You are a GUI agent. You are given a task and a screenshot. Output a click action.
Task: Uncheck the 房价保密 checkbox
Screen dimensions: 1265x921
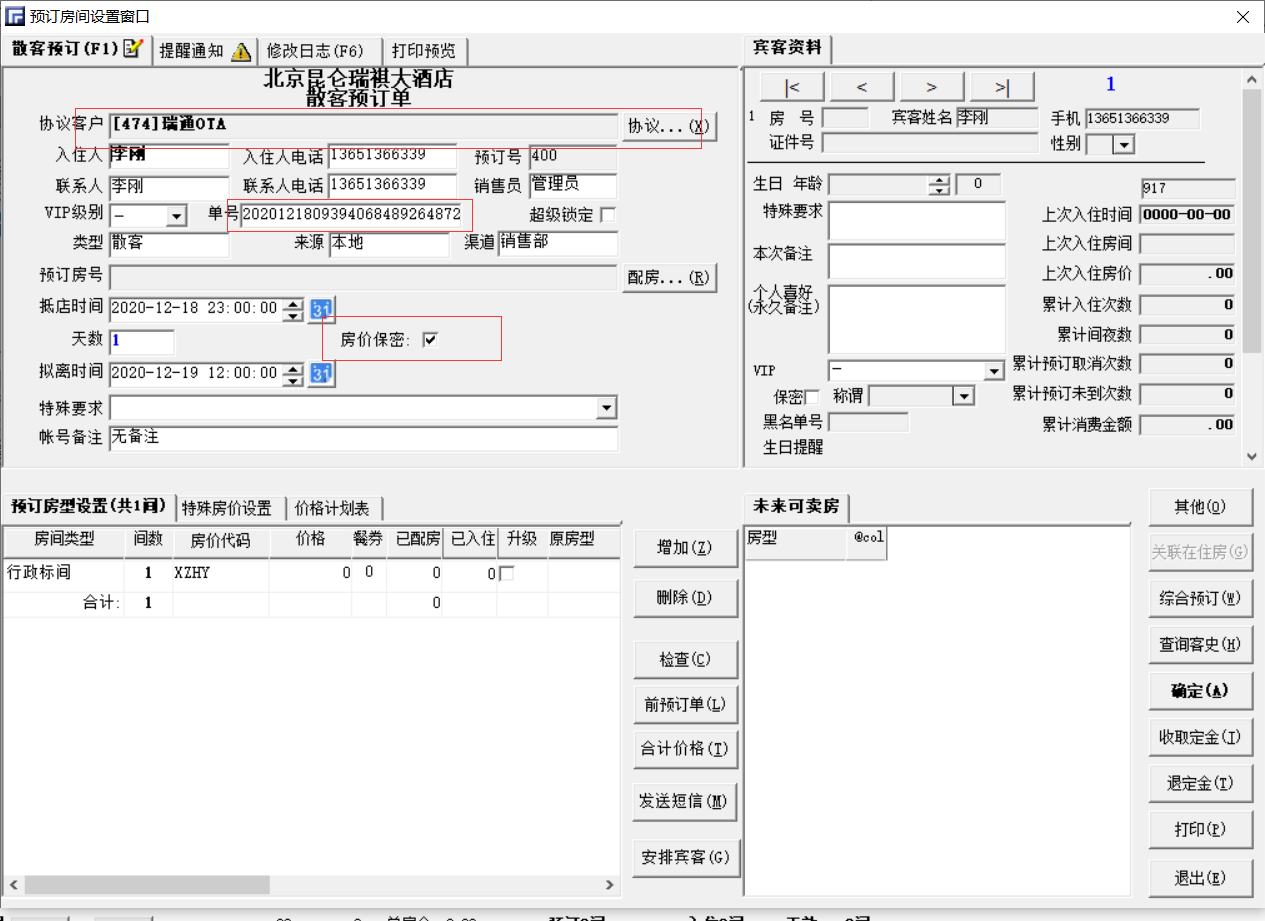click(430, 340)
